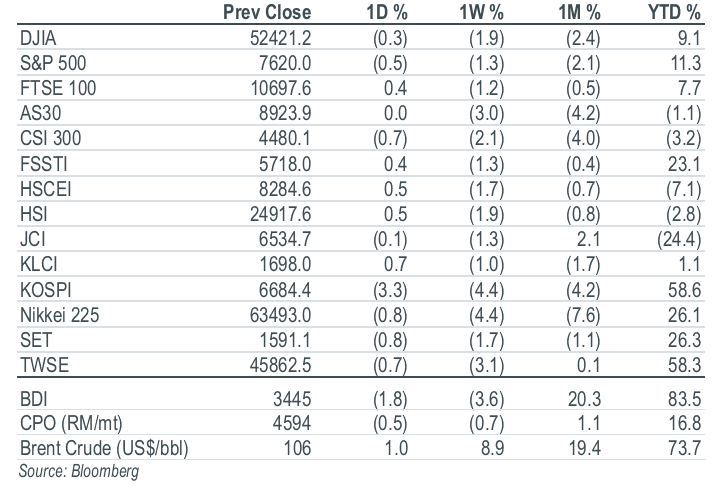Viewport: 715px width, 491px height.
Task: Click the YTD % column header
Action: click(x=674, y=12)
